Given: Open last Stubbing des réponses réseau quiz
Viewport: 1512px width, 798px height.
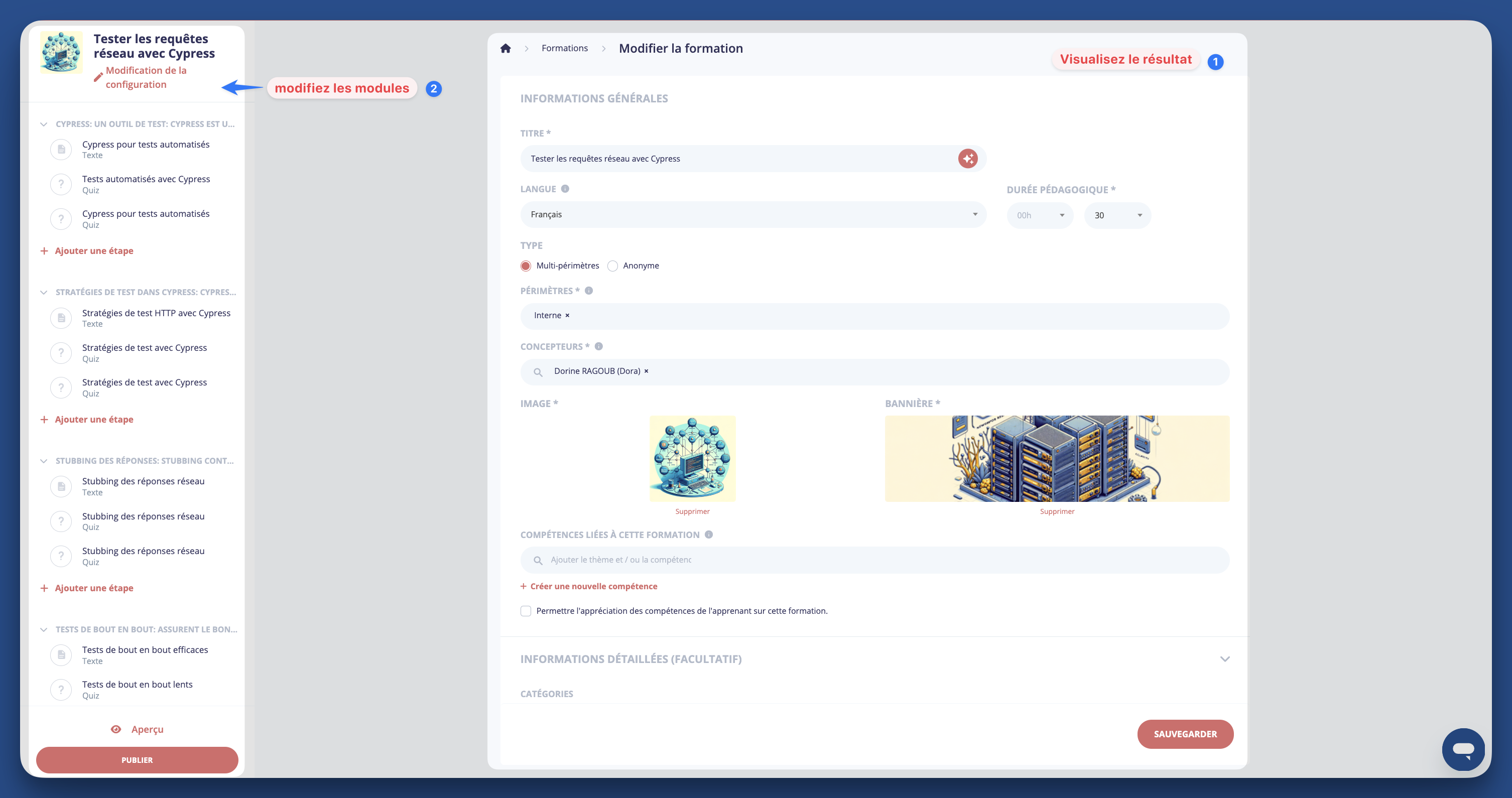Looking at the screenshot, I should [143, 556].
